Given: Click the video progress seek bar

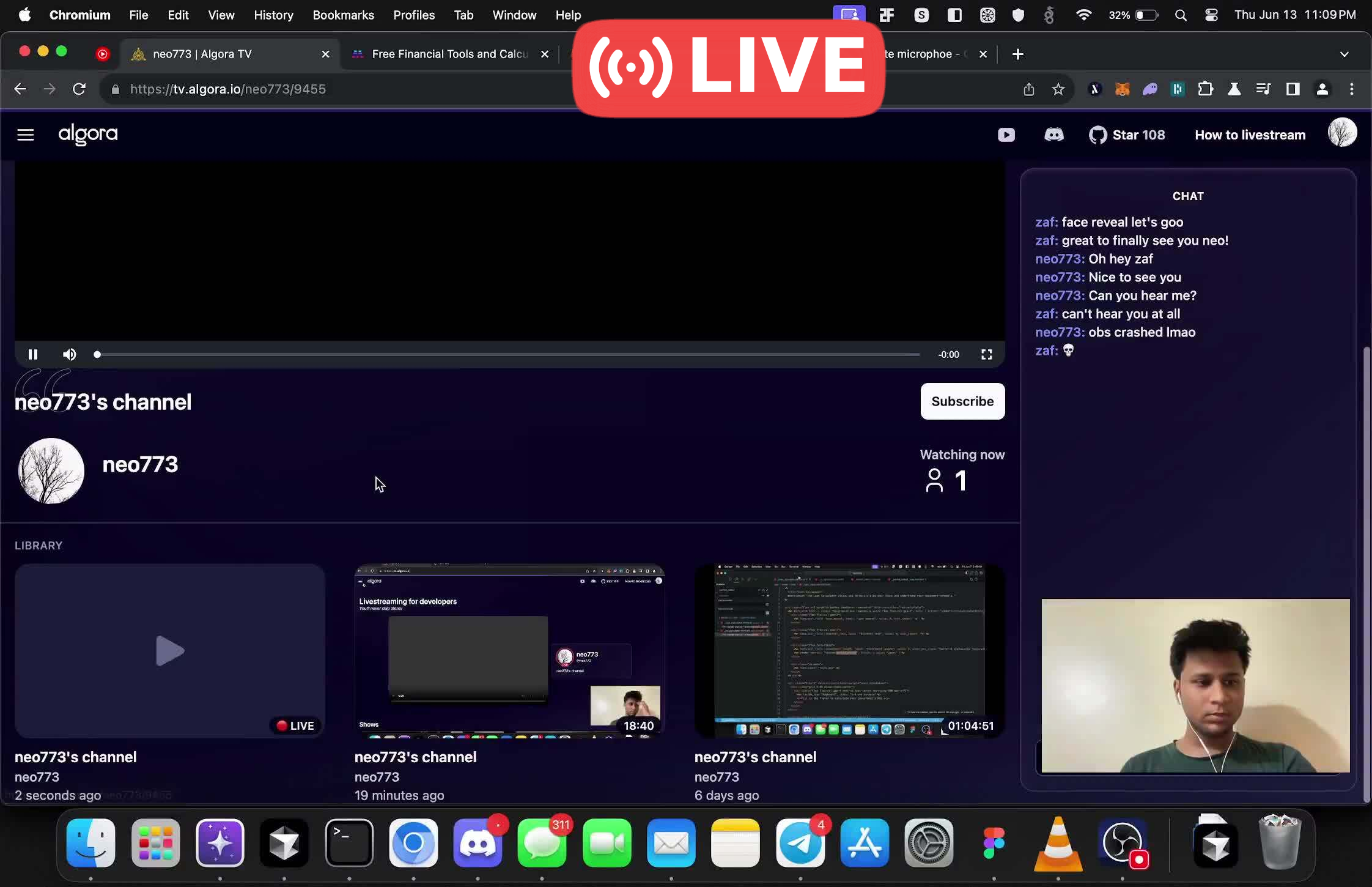Looking at the screenshot, I should pyautogui.click(x=507, y=354).
